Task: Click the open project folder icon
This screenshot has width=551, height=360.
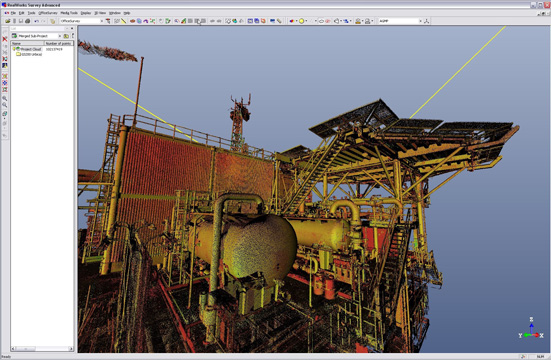Action: point(7,21)
